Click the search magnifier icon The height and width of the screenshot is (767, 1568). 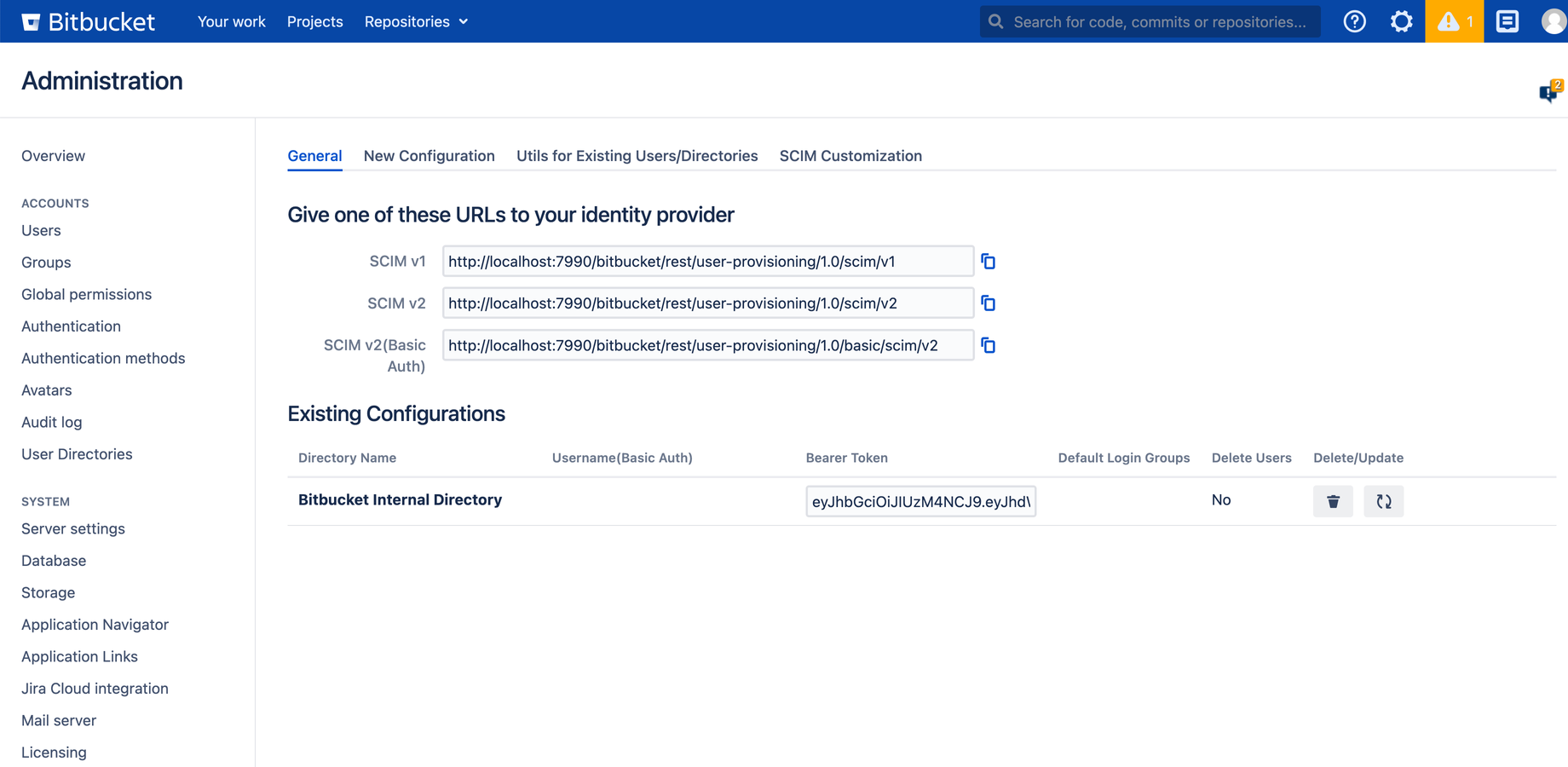point(996,21)
